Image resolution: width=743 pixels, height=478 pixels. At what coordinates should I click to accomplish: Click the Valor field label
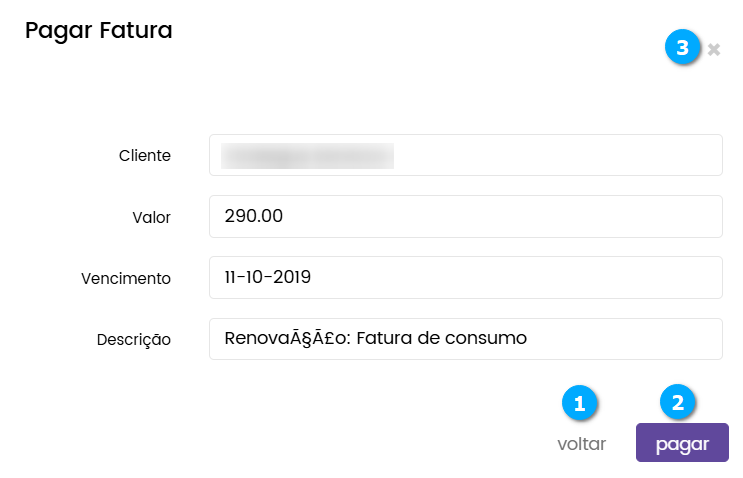[152, 217]
